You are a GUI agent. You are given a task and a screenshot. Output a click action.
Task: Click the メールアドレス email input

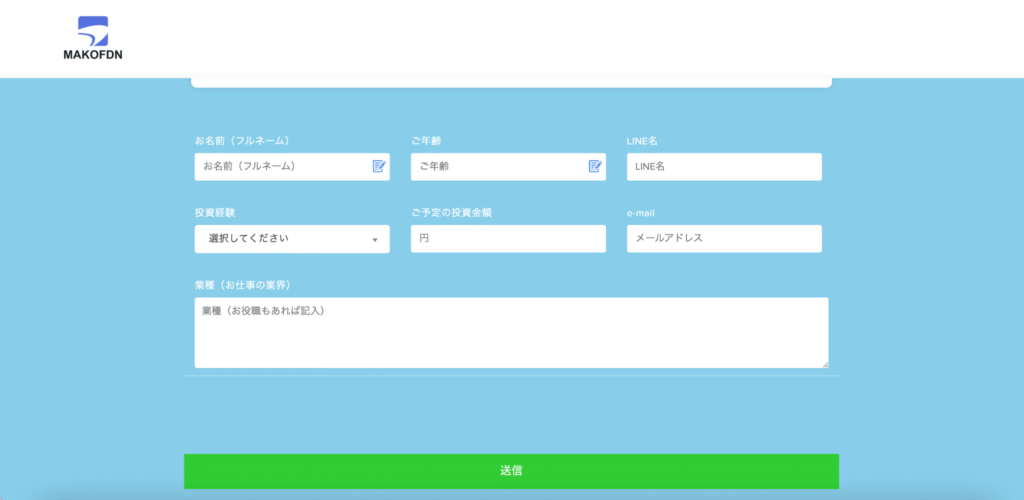[724, 239]
